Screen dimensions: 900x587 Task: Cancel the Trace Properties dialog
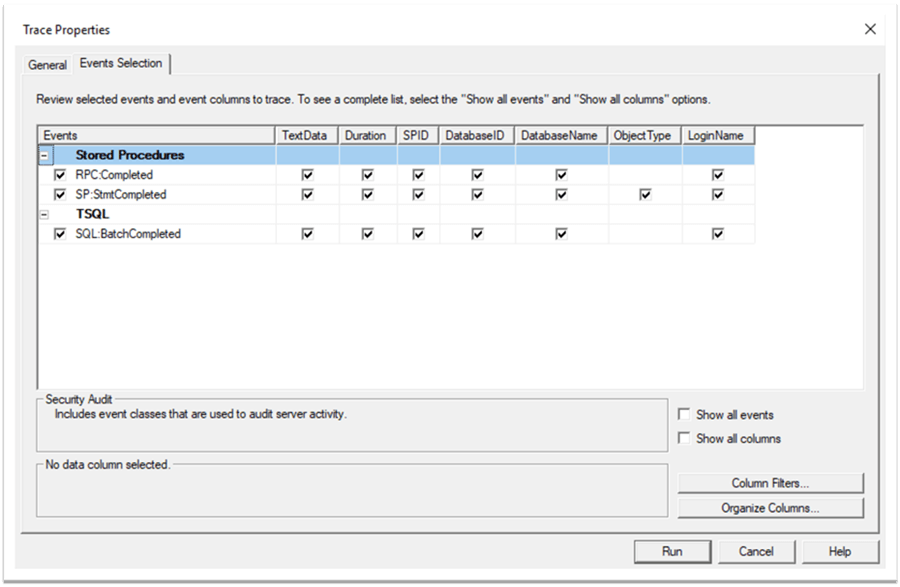[756, 551]
